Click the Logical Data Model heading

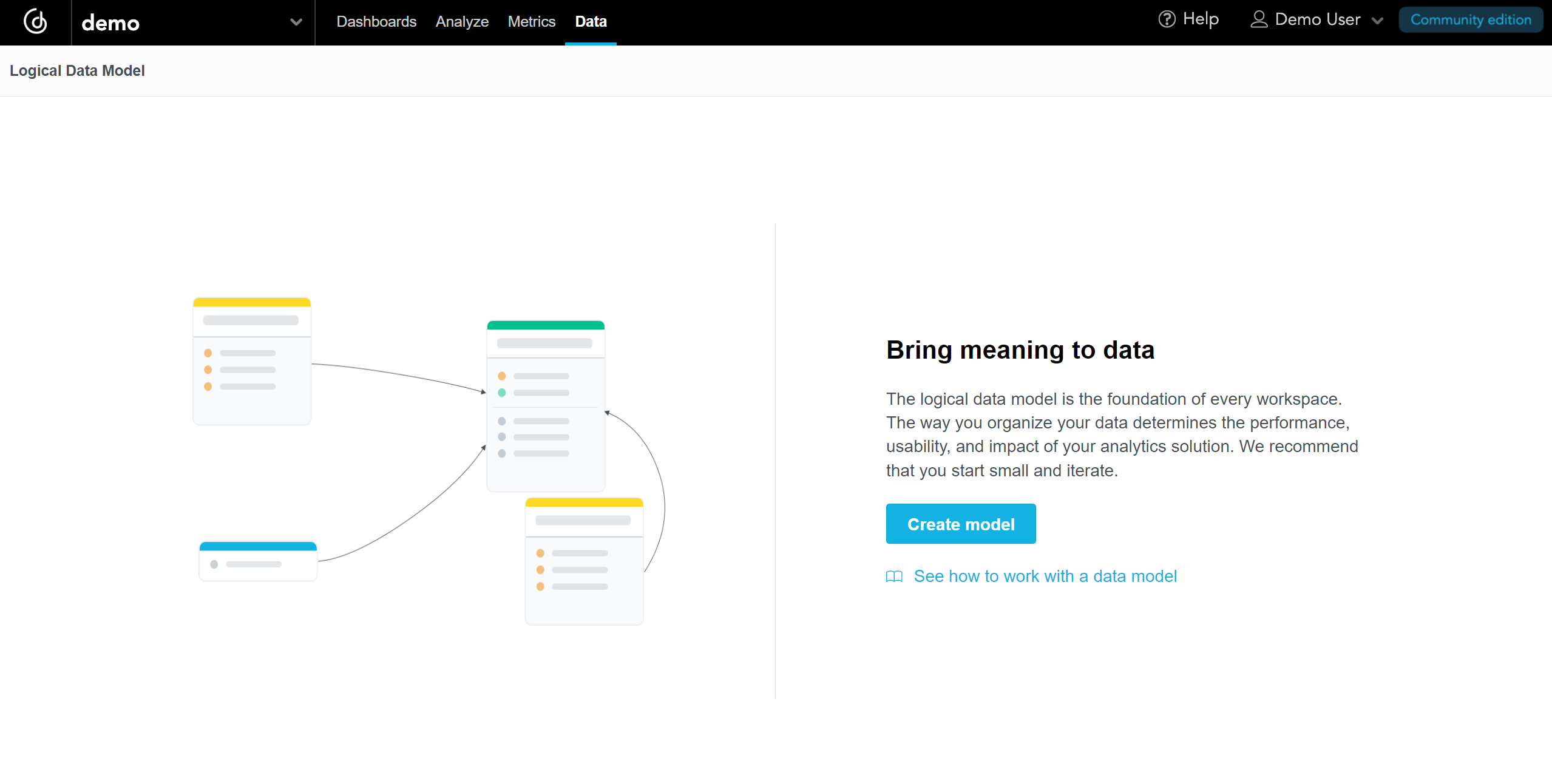pyautogui.click(x=77, y=71)
